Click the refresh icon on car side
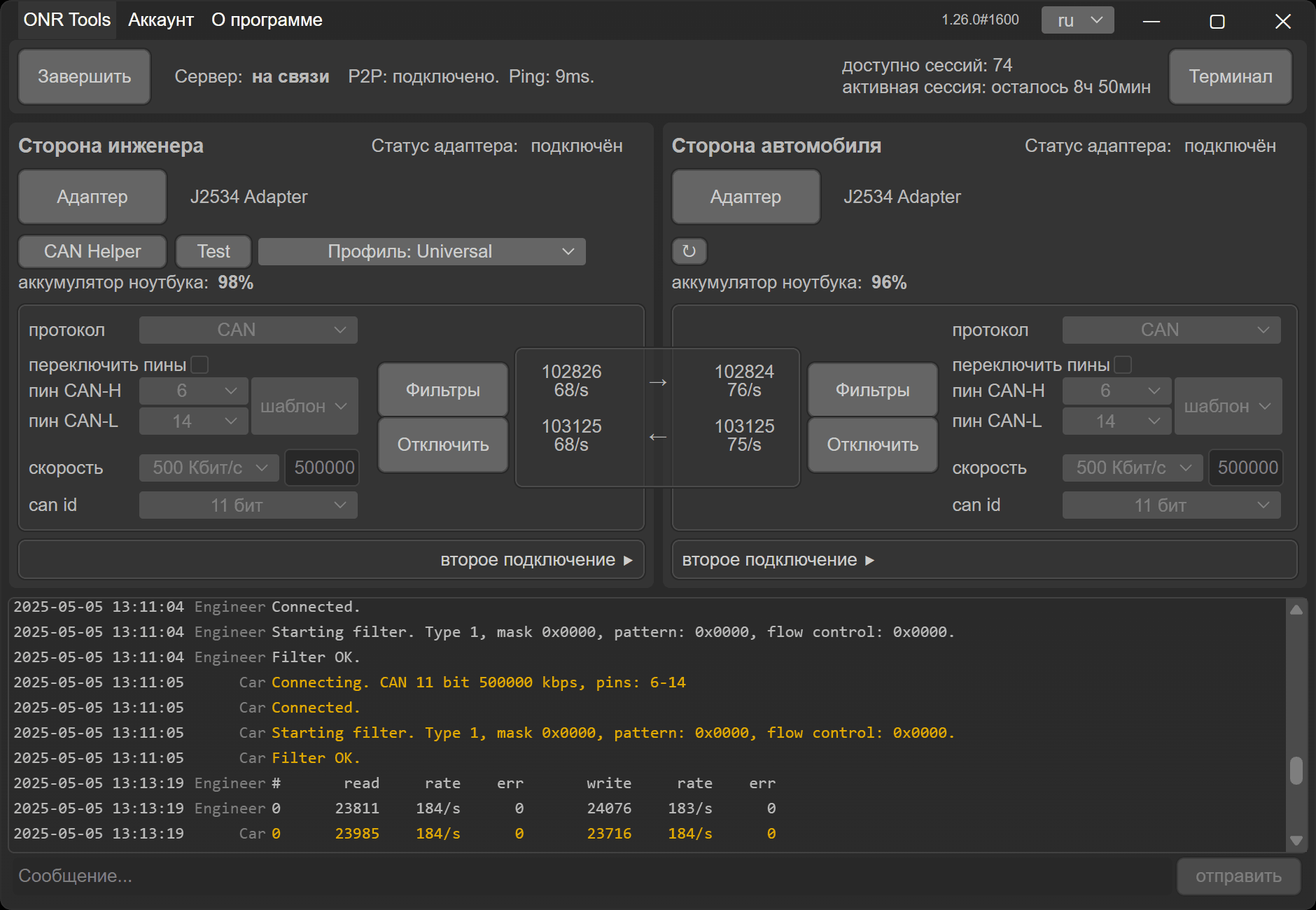 [689, 251]
